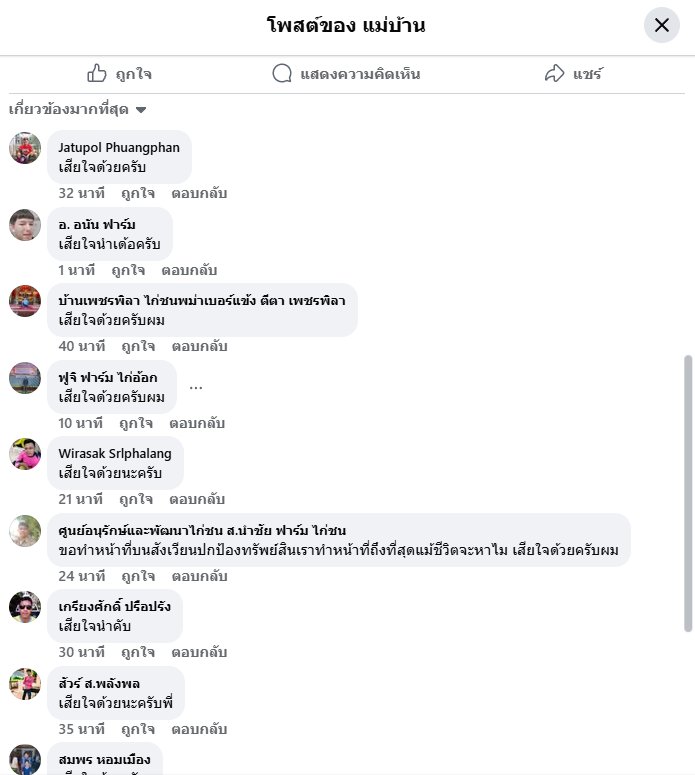This screenshot has width=695, height=775.
Task: Click the vertical scrollbar thumb
Action: tap(688, 493)
